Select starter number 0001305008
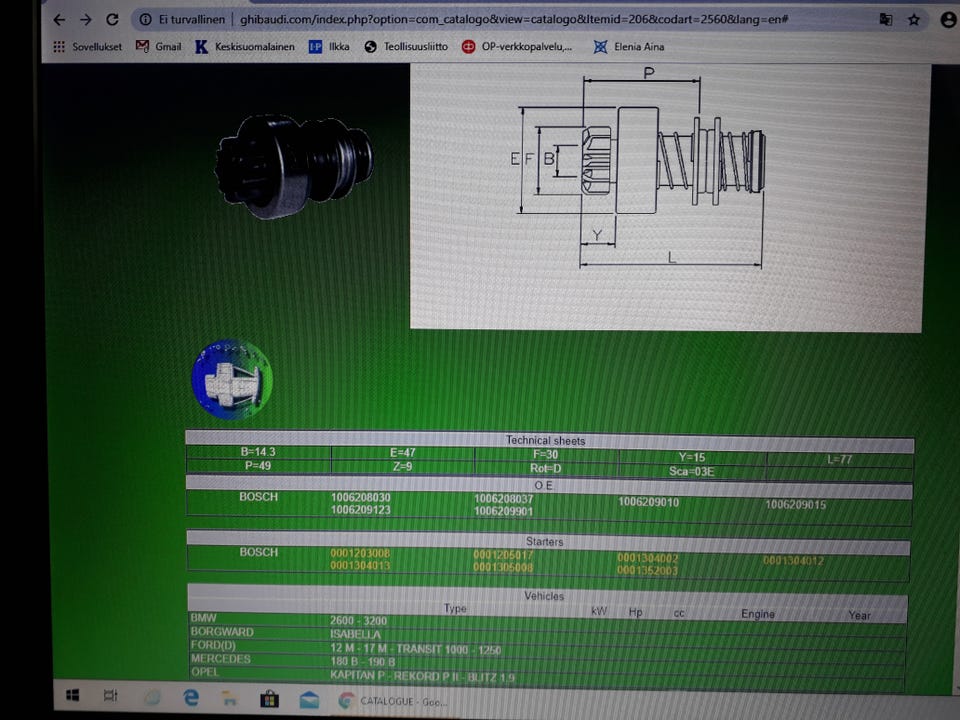 [x=503, y=568]
